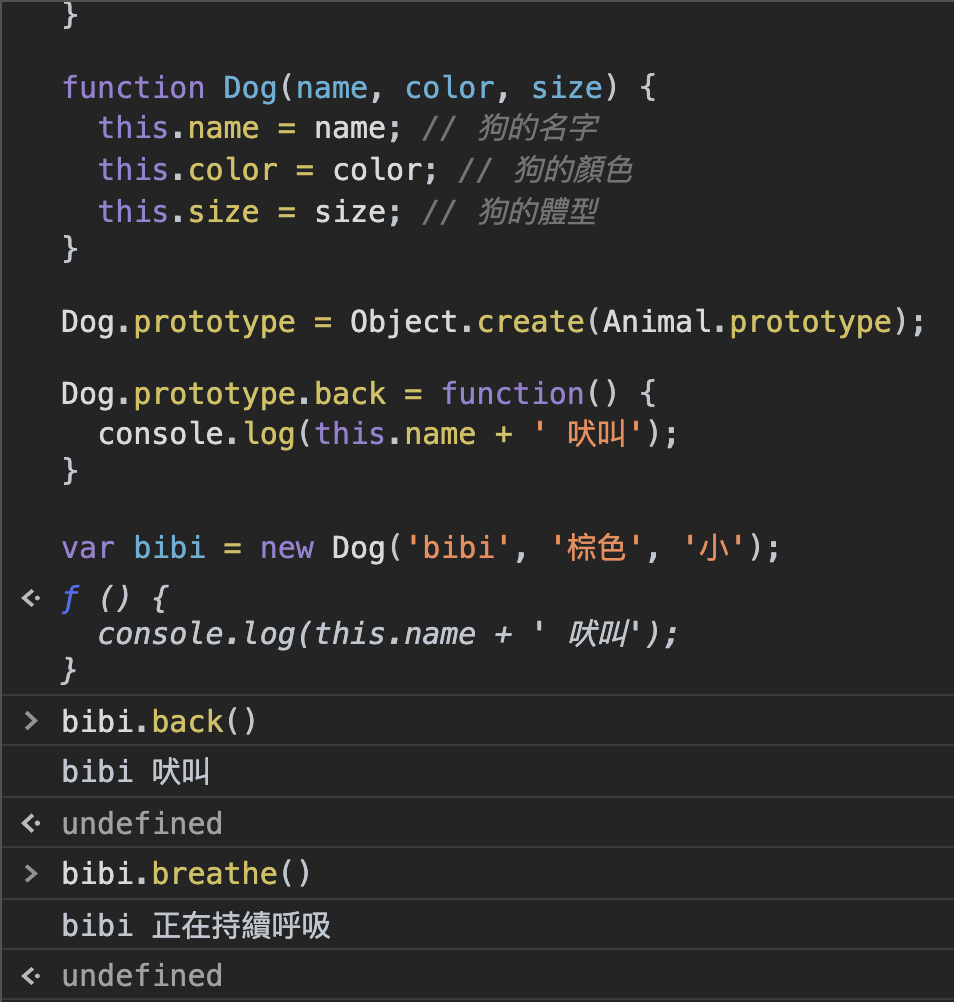Click return arrow below the bibi 吠叫 log
Image resolution: width=954 pixels, height=1002 pixels.
(31, 823)
